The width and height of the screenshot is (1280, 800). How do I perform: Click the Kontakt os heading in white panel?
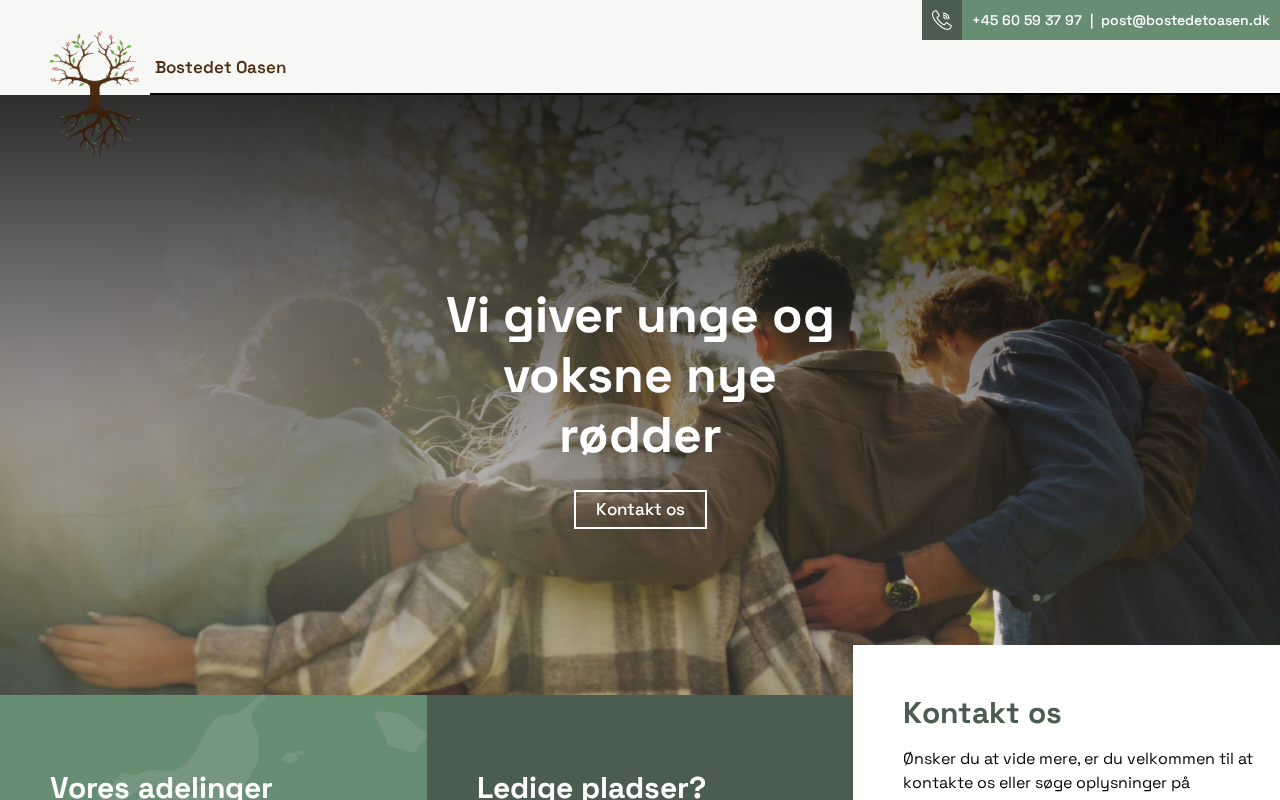click(981, 713)
